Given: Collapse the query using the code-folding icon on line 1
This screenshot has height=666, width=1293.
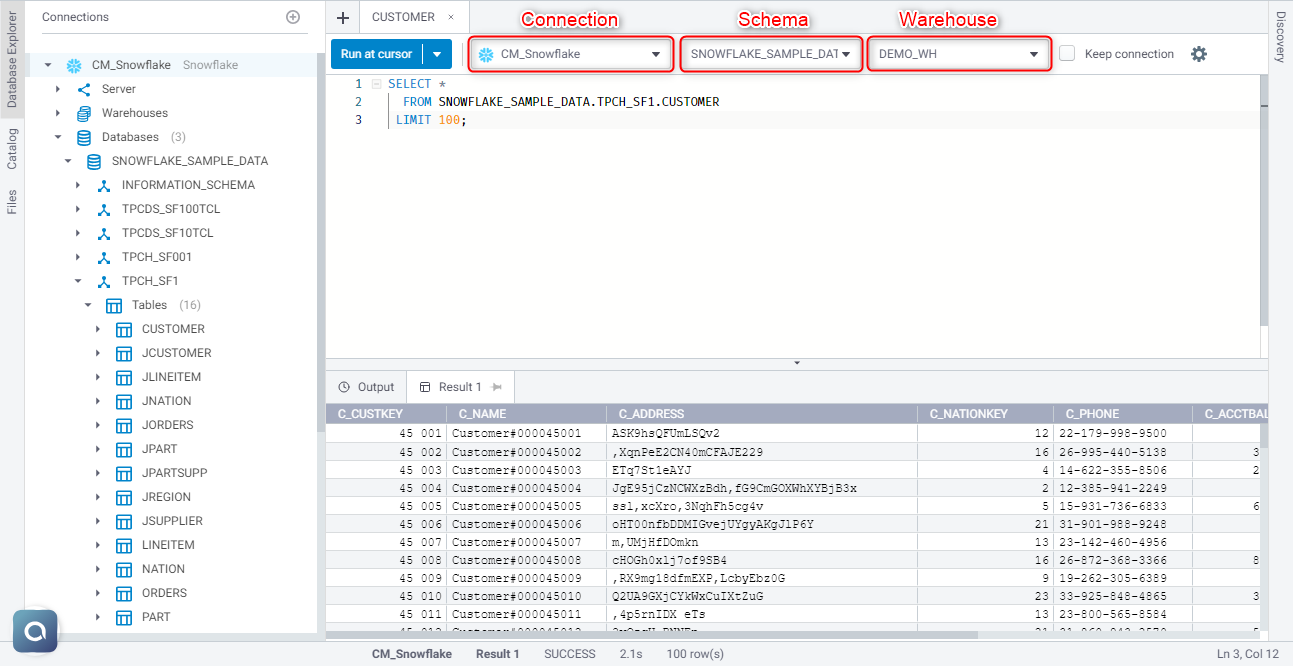Looking at the screenshot, I should click(x=376, y=83).
